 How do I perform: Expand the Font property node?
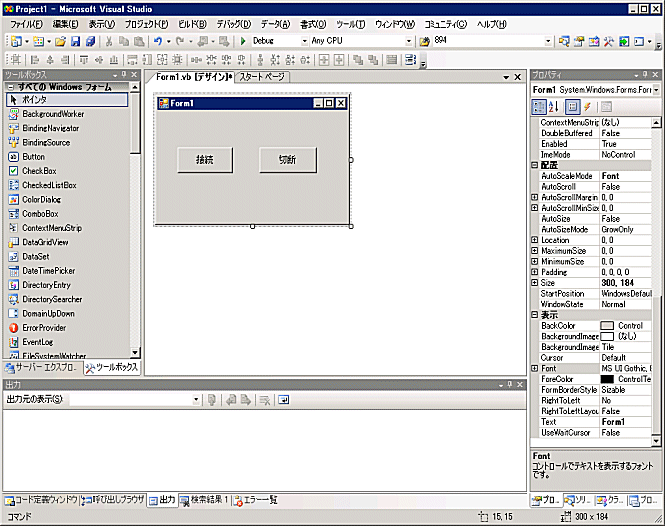pos(535,369)
